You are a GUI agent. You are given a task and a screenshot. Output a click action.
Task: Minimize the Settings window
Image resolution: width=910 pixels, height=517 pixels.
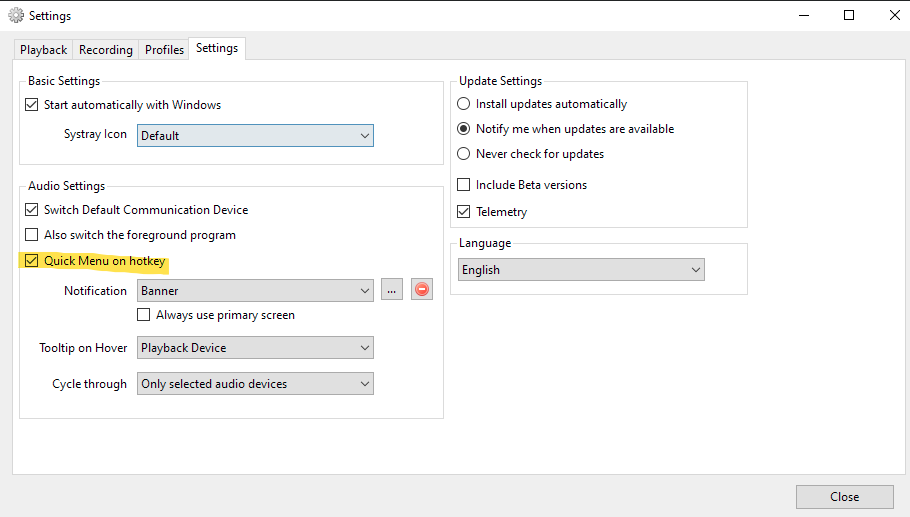(x=804, y=15)
